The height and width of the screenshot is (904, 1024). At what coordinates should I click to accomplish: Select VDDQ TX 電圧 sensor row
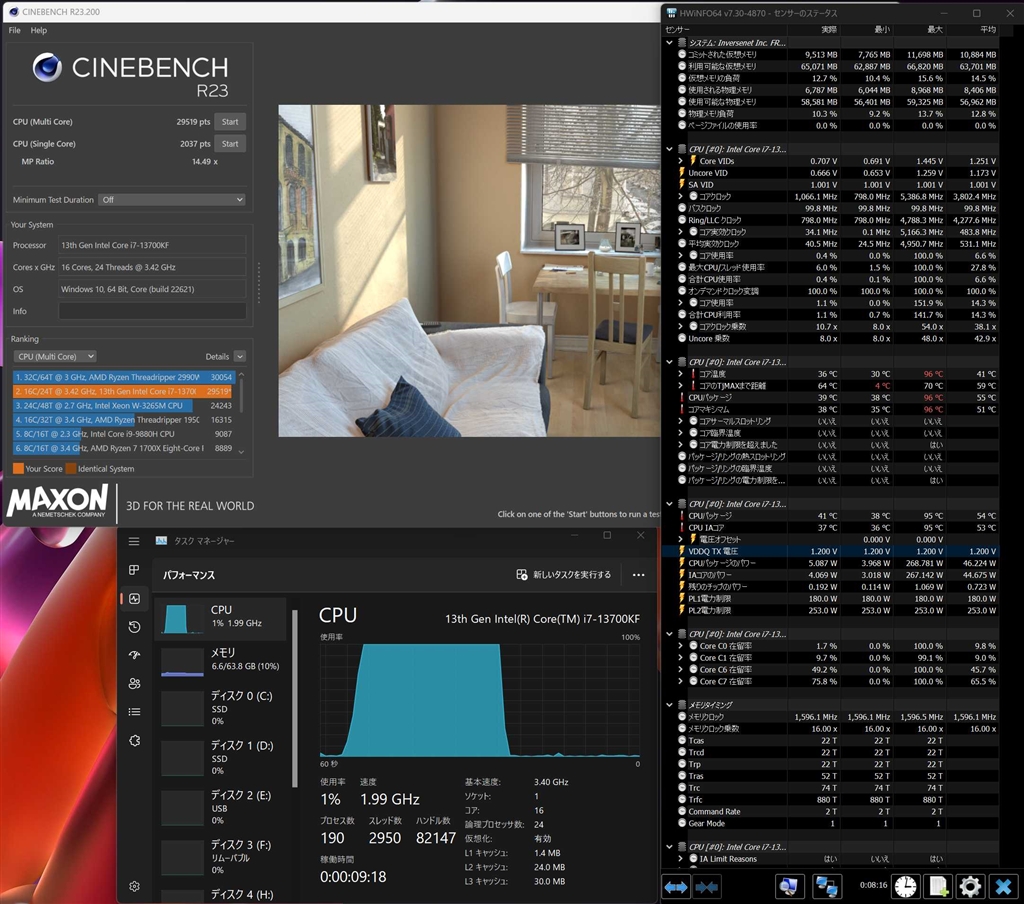coord(831,551)
